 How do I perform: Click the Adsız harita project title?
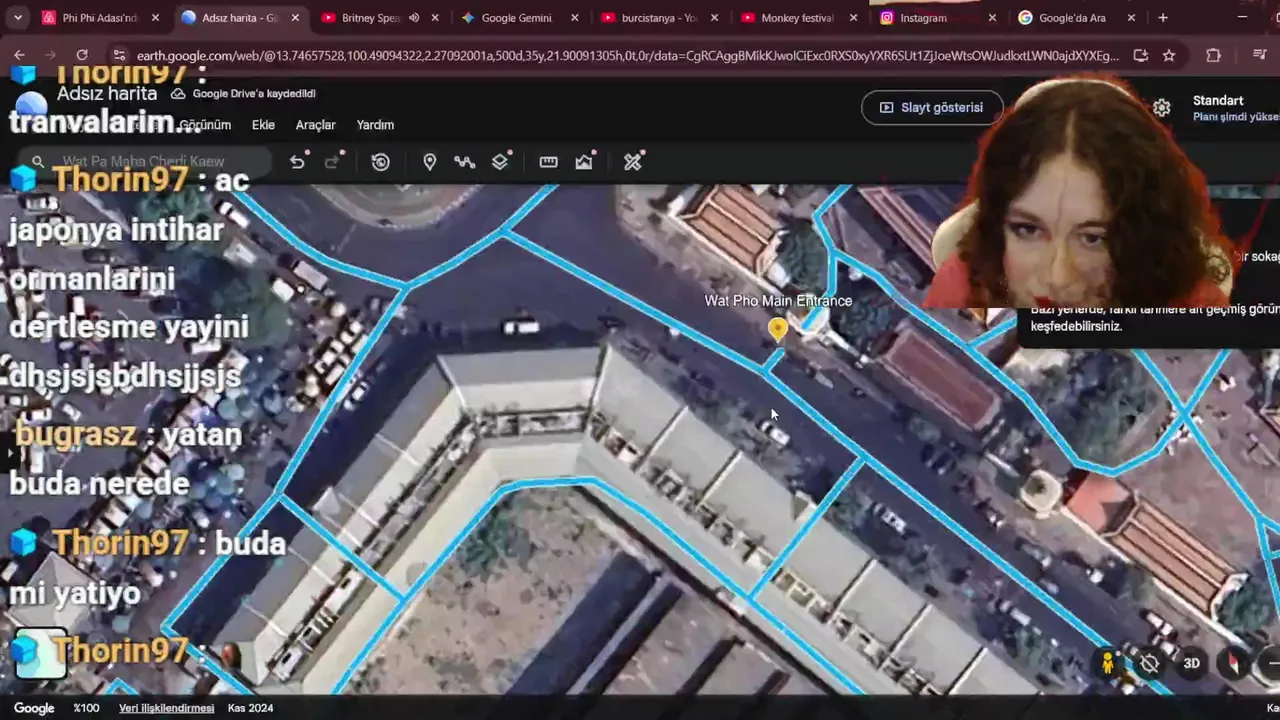pyautogui.click(x=107, y=93)
